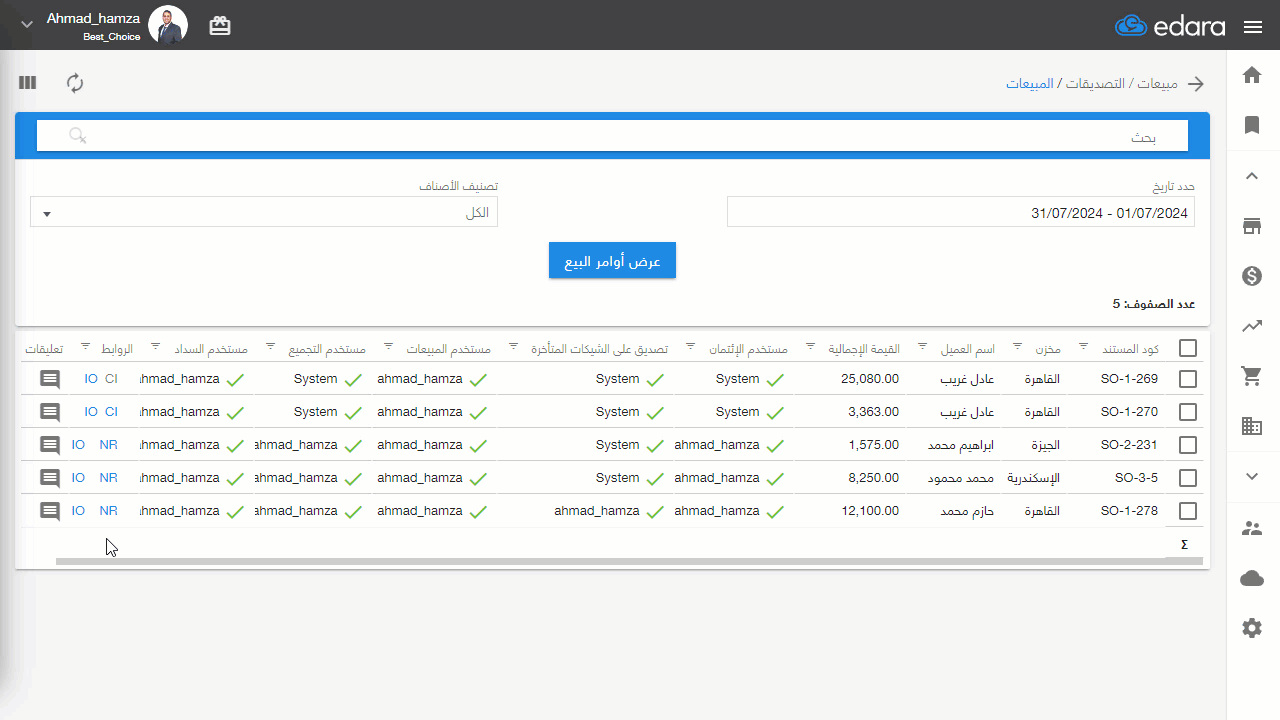Screen dimensions: 1280x720
Task: Open the hamburger main menu
Action: [1253, 27]
